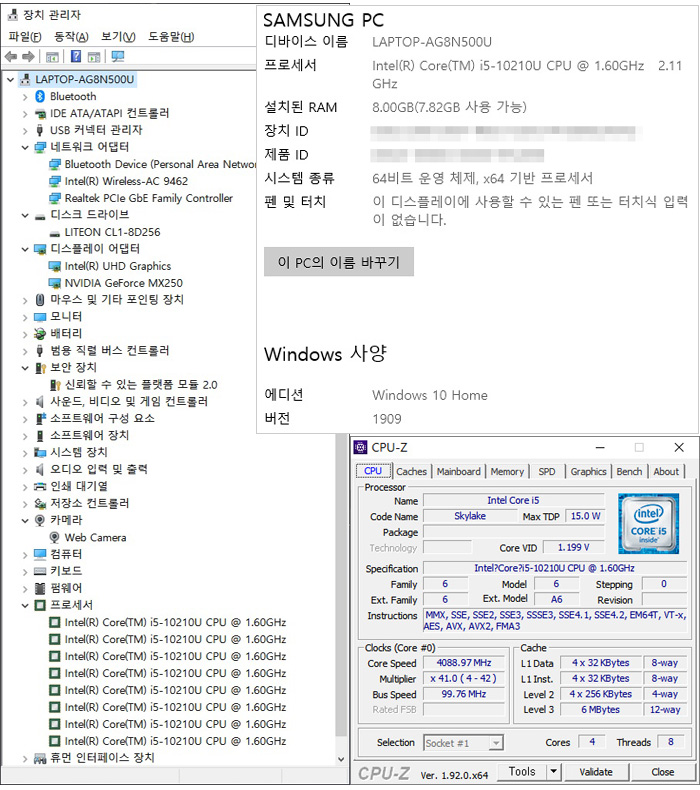Click the firmware (펌웨어) category icon

pyautogui.click(x=40, y=588)
